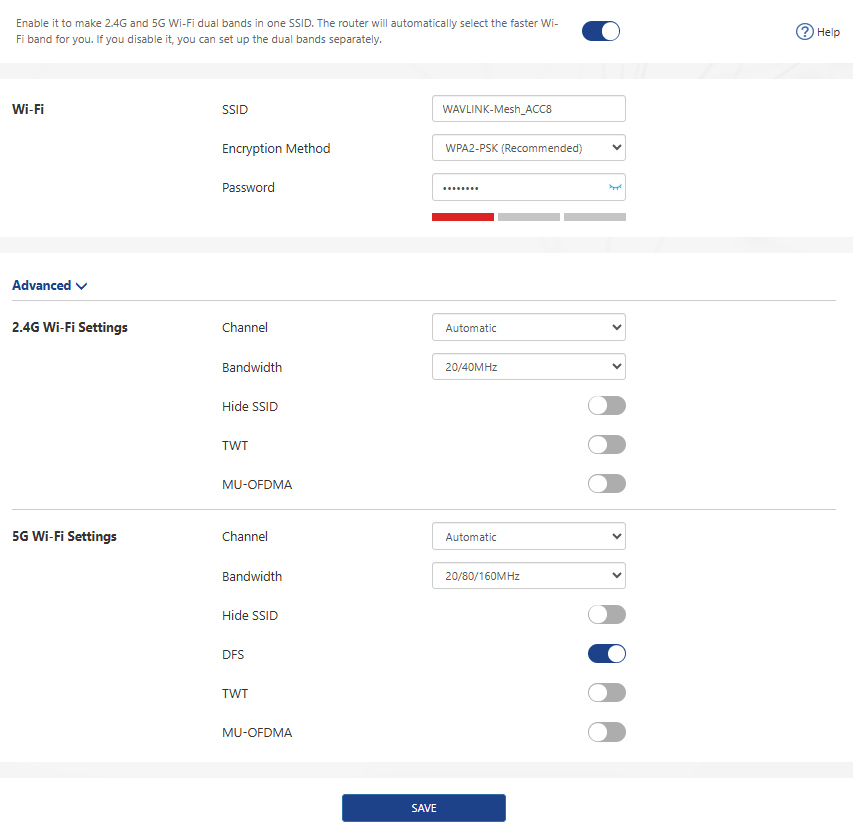The image size is (853, 834).
Task: Open the Encryption Method dropdown
Action: click(528, 148)
